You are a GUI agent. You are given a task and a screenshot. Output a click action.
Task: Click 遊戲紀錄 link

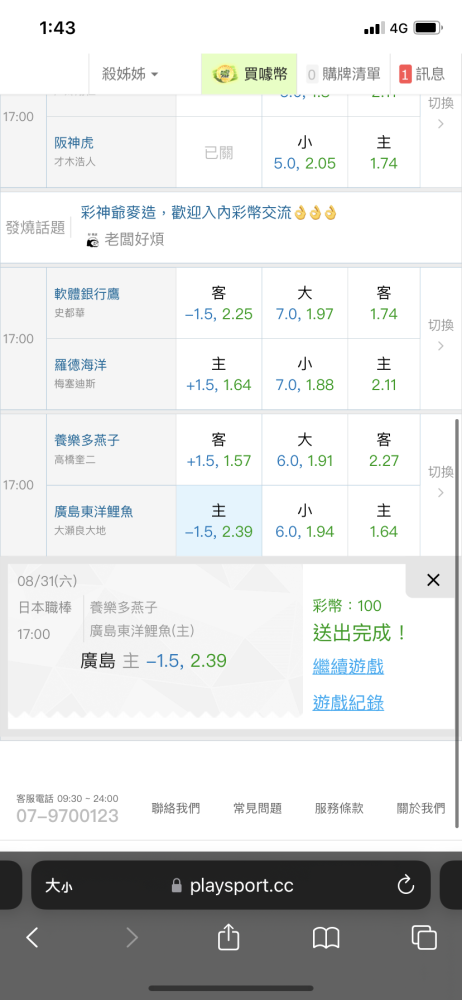(x=348, y=703)
